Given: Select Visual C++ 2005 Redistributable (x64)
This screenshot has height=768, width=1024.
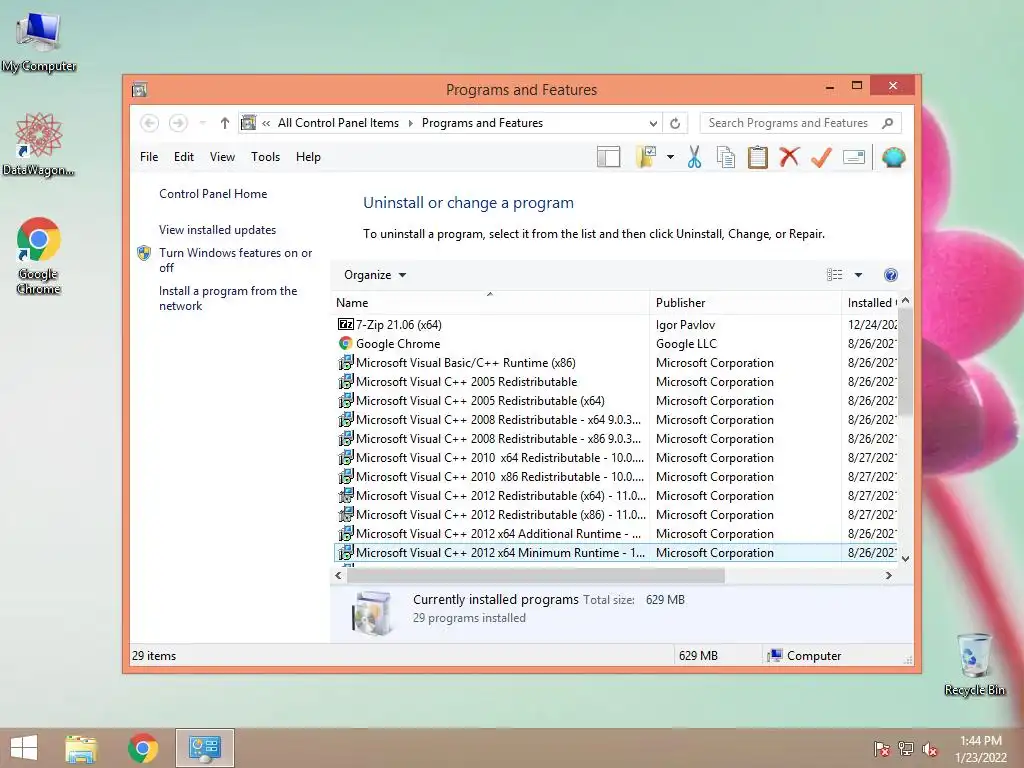Looking at the screenshot, I should pos(616,400).
